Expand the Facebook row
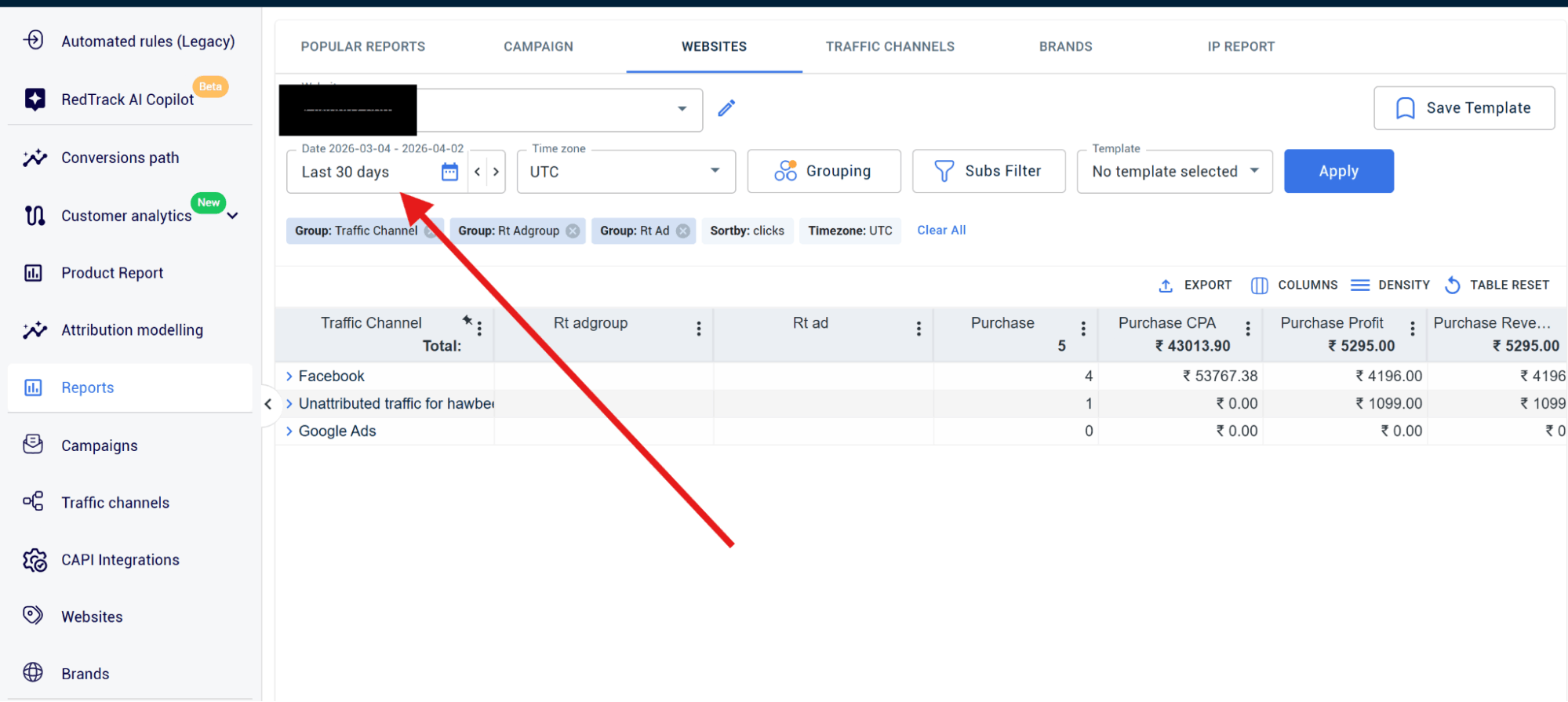 (x=289, y=376)
